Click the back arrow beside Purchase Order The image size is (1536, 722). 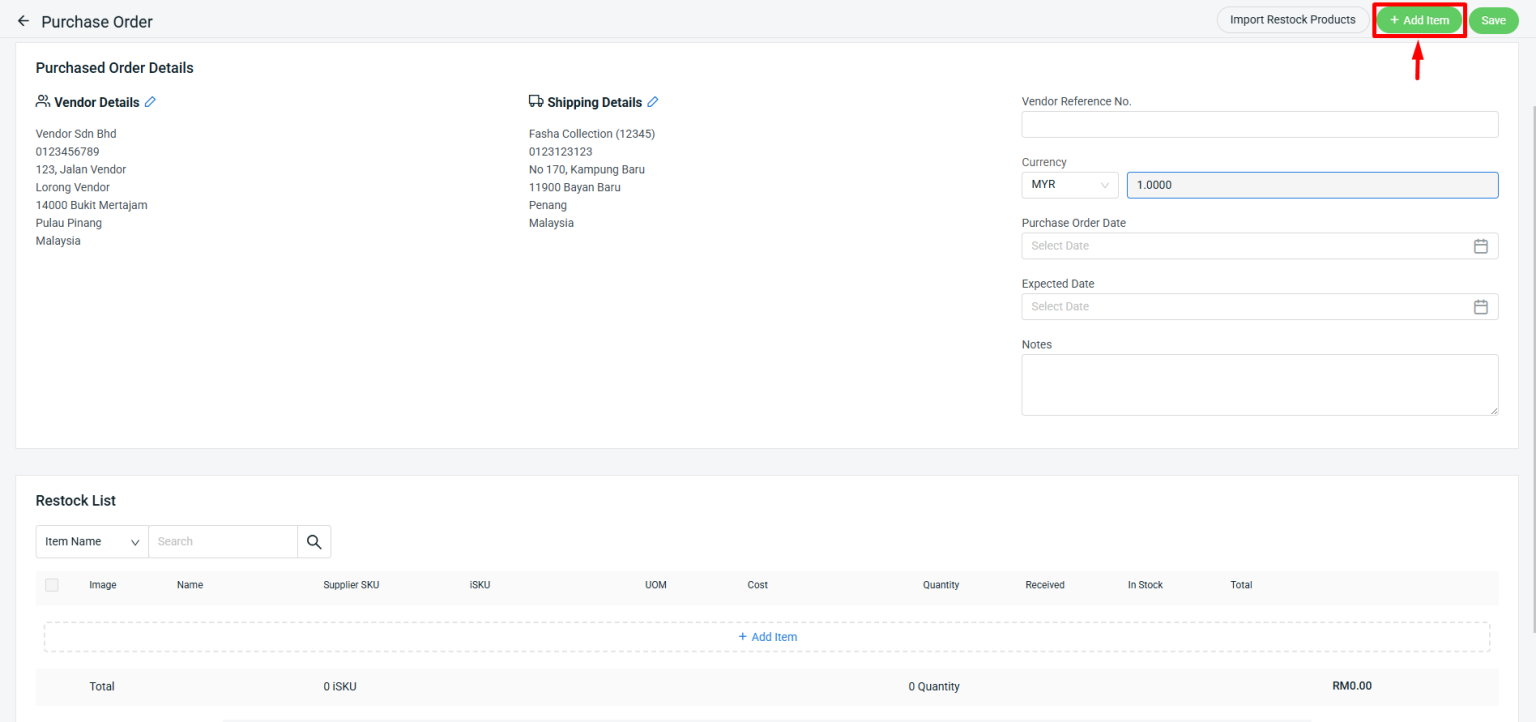click(23, 21)
